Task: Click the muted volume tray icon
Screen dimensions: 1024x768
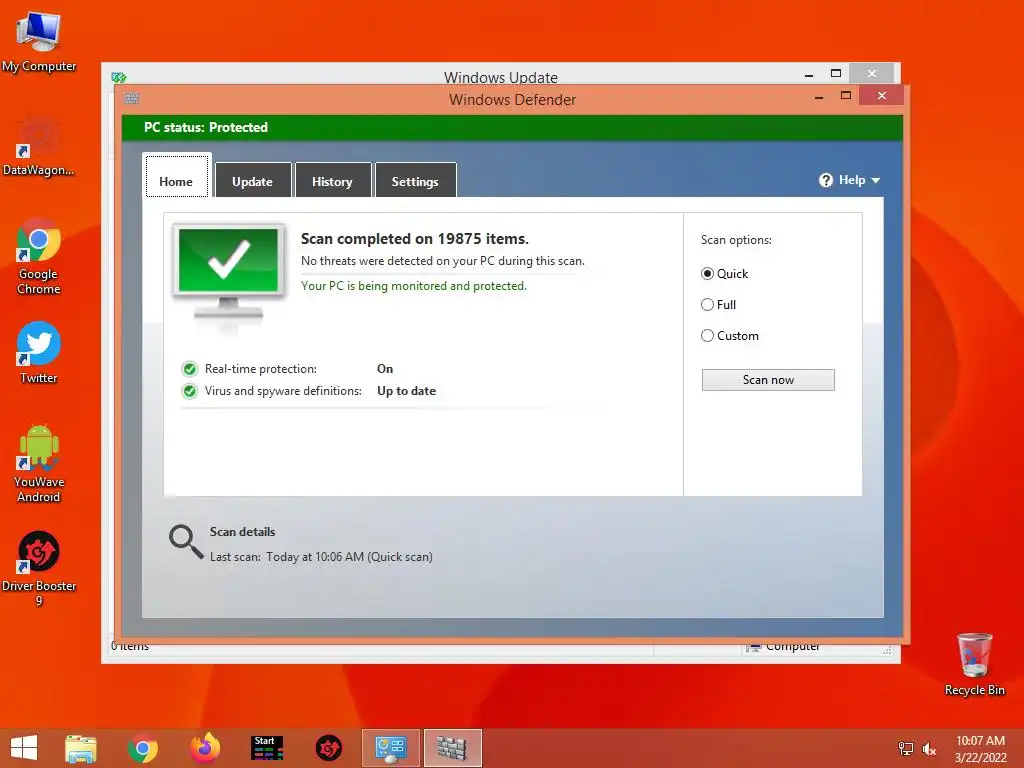Action: click(929, 749)
